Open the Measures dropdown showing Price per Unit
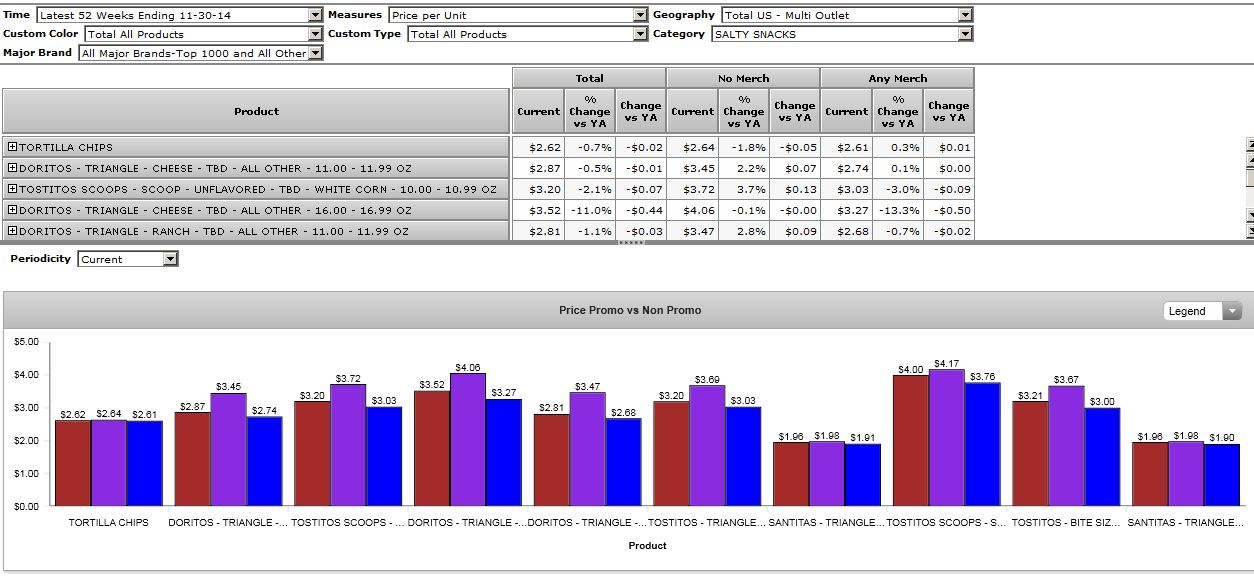Image resolution: width=1254 pixels, height=579 pixels. tap(640, 15)
